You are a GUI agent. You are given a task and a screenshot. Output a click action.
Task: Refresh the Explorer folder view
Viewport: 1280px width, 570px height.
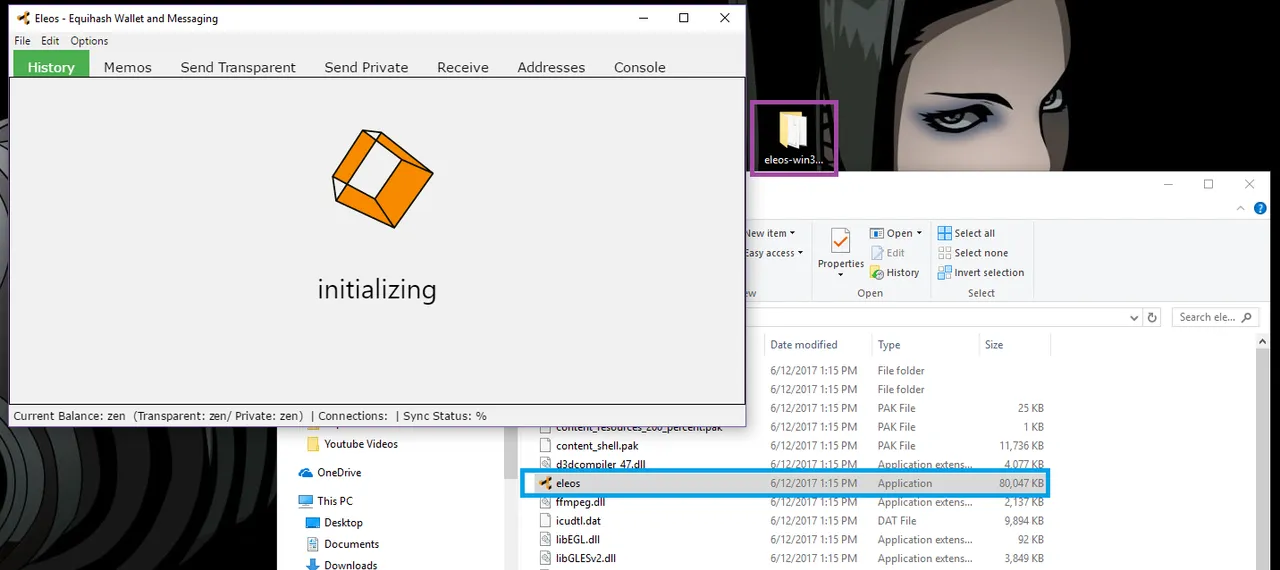[x=1152, y=317]
